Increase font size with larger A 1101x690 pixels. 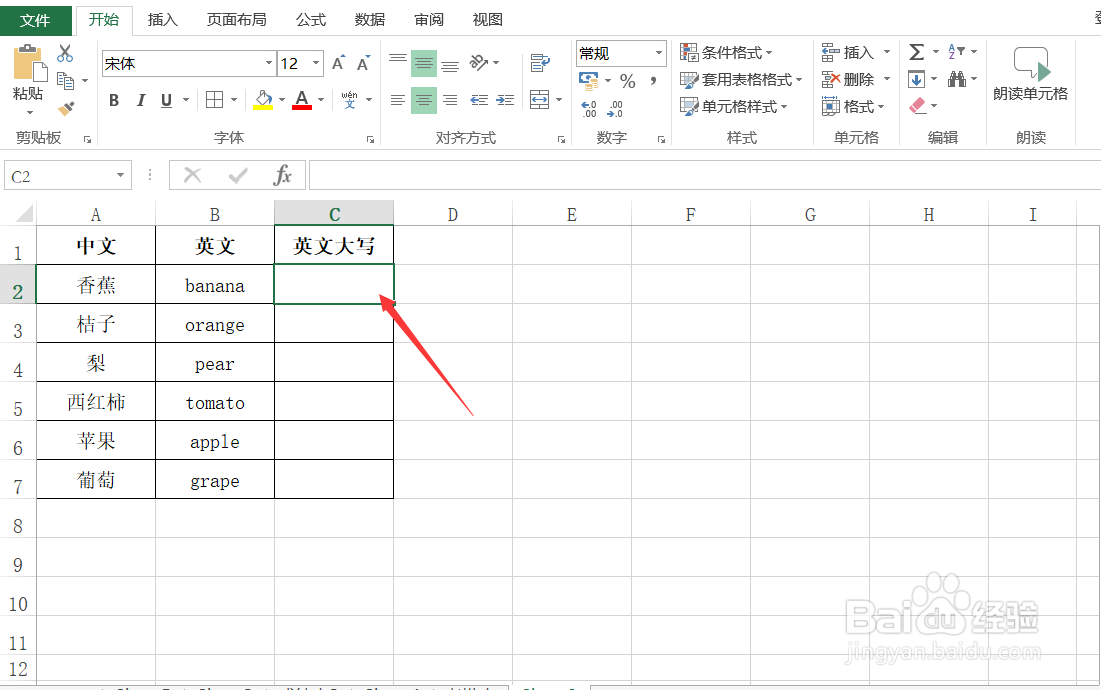[338, 63]
